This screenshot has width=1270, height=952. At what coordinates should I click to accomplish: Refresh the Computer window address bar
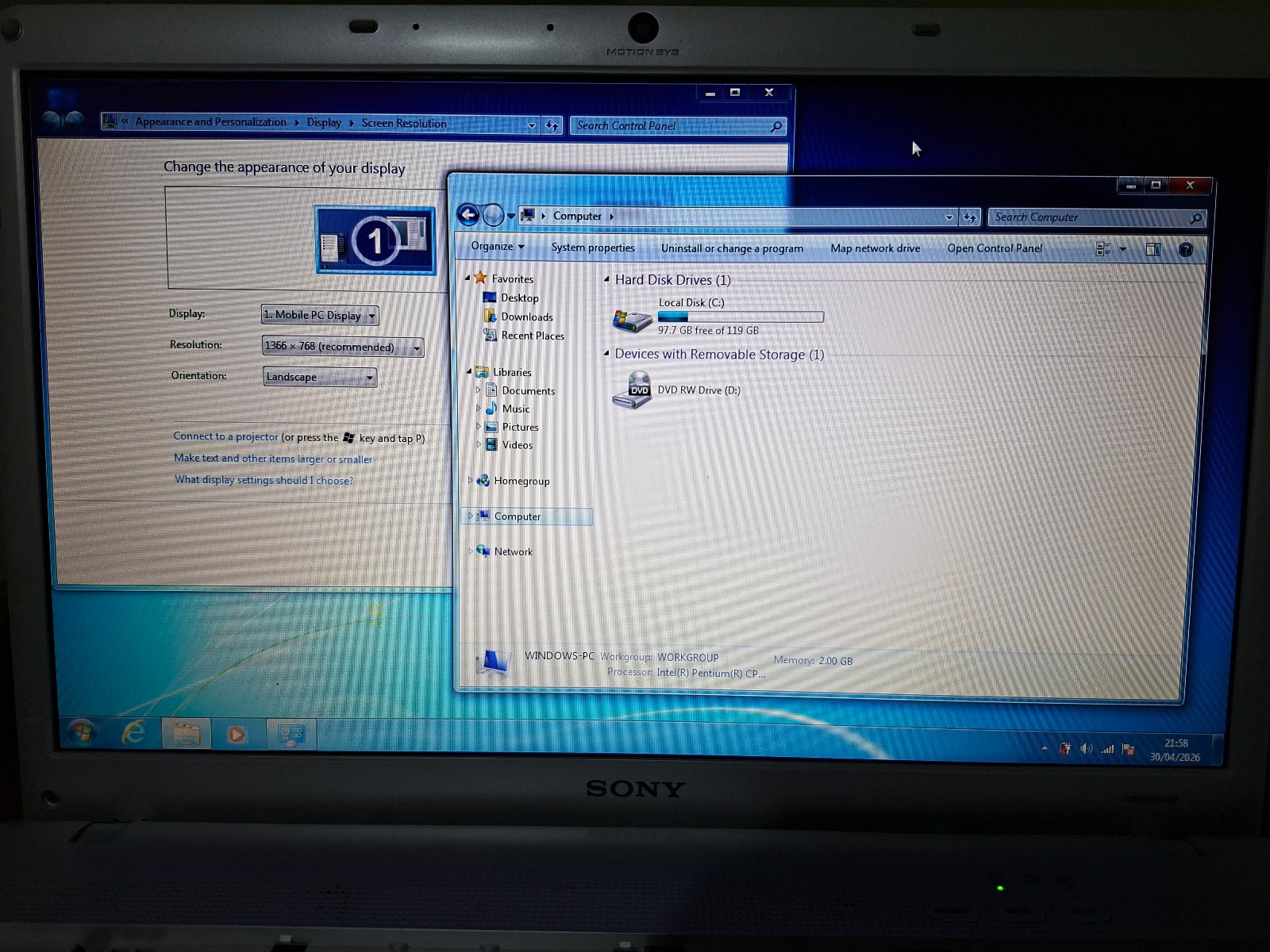[969, 217]
